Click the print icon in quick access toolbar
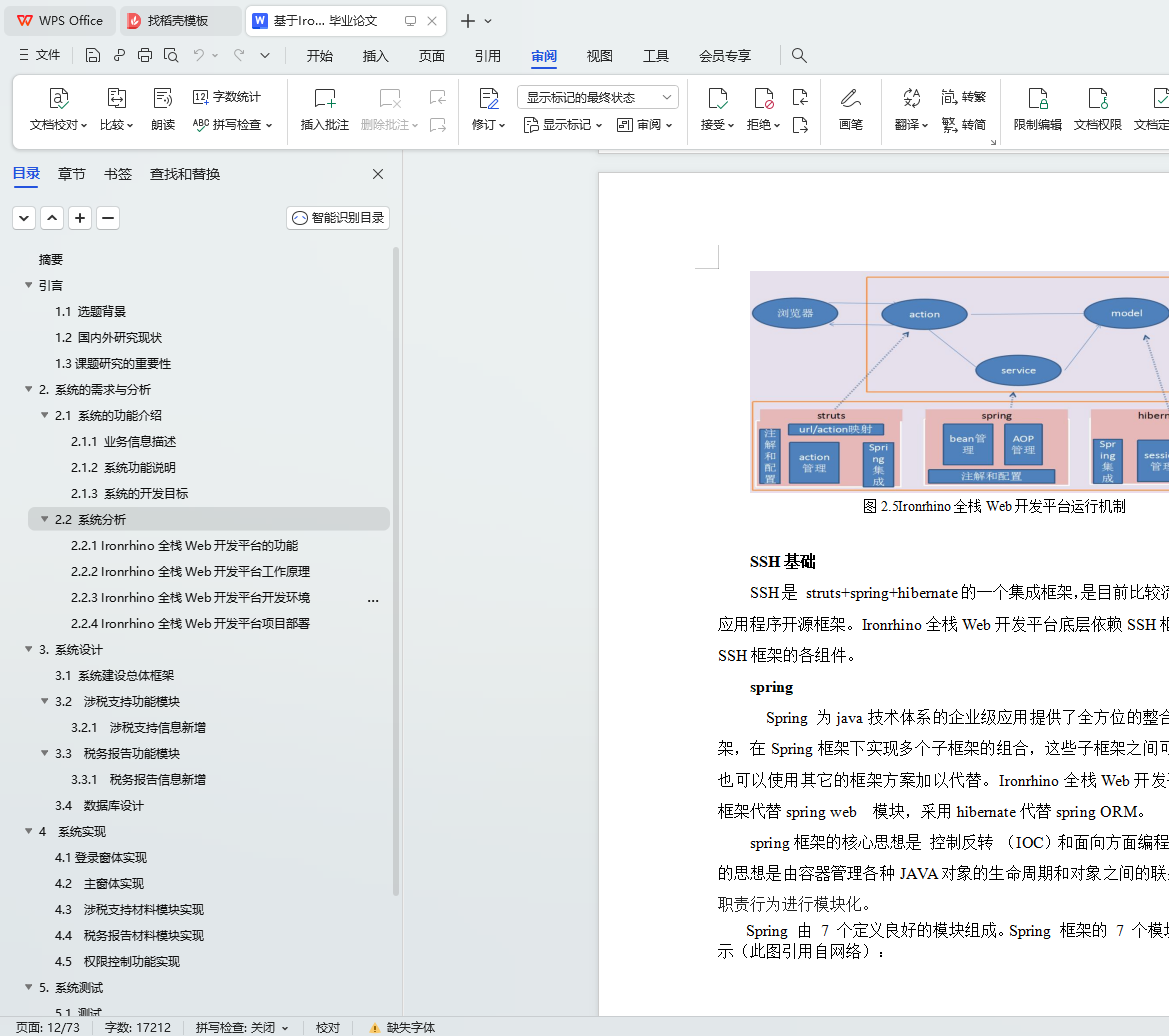This screenshot has height=1036, width=1169. [145, 56]
